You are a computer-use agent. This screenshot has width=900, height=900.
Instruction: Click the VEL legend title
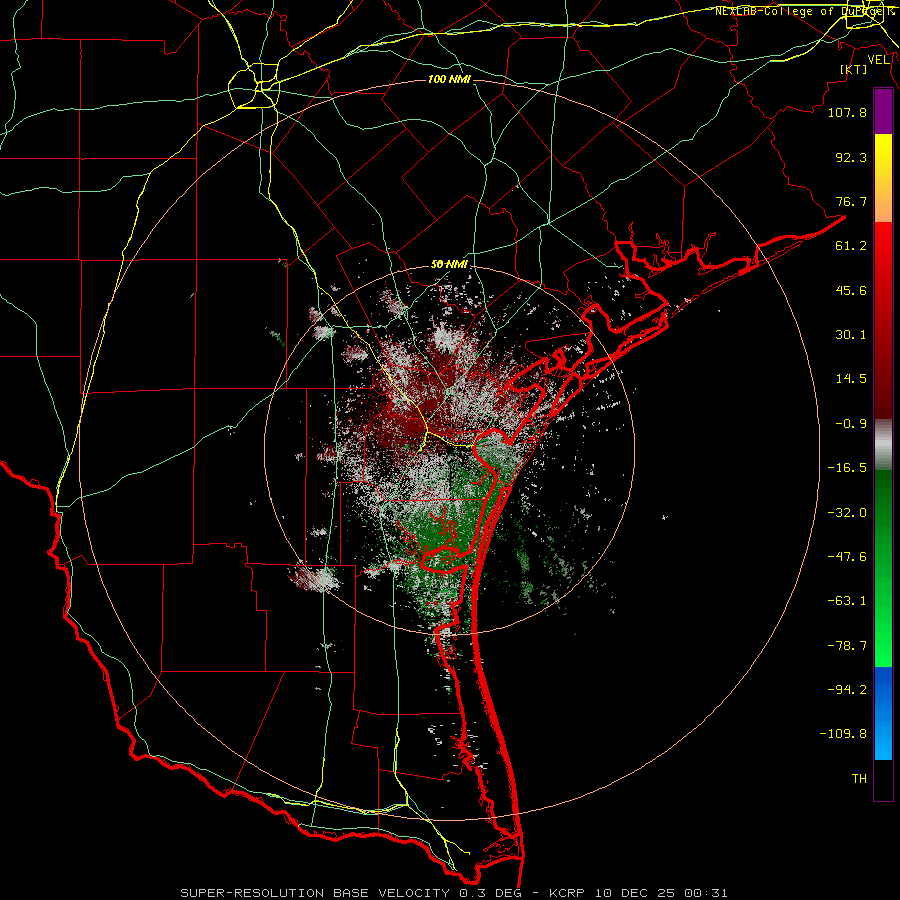[878, 60]
